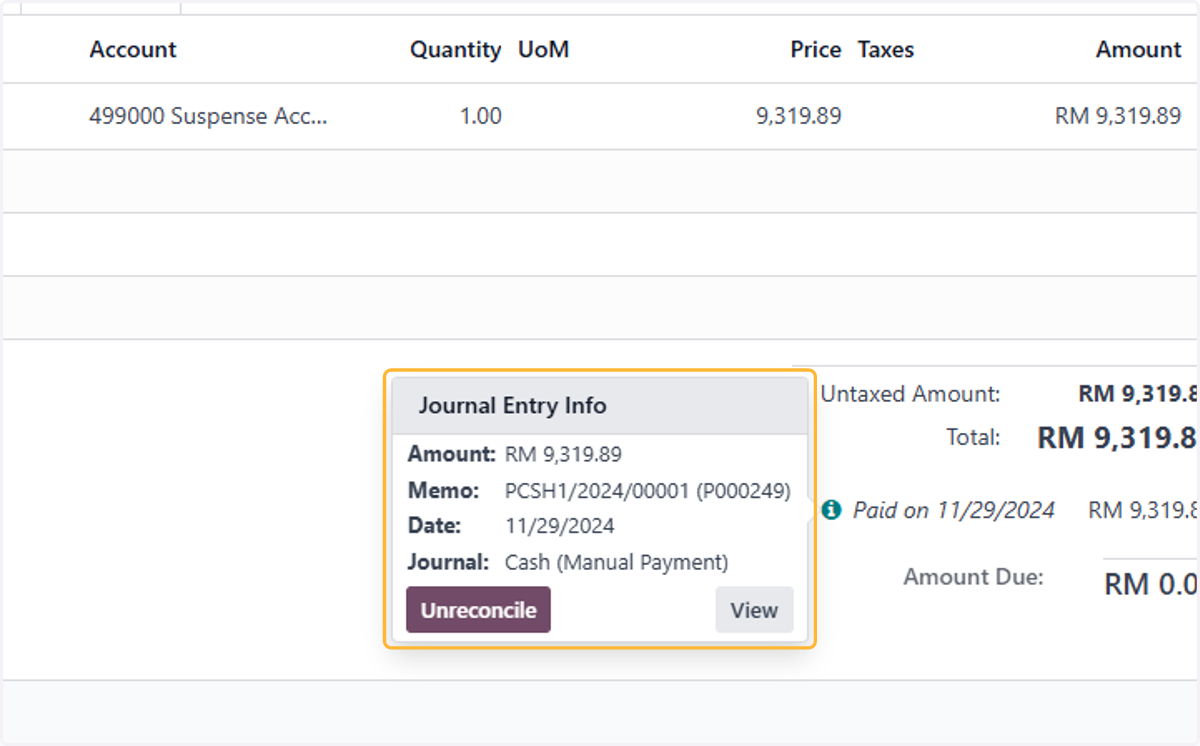Image resolution: width=1200 pixels, height=746 pixels.
Task: Open the journal entry with View button
Action: 754,610
